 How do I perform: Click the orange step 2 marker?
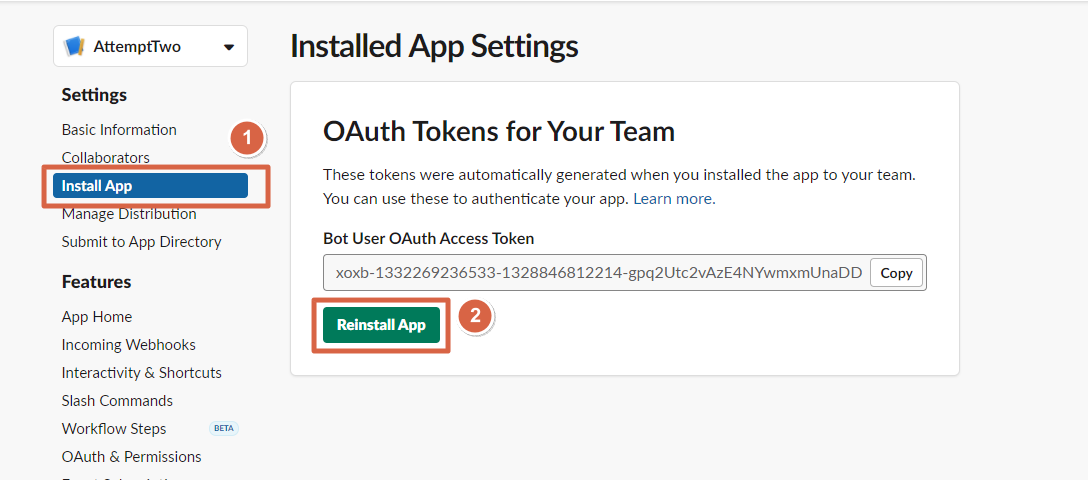pos(476,317)
